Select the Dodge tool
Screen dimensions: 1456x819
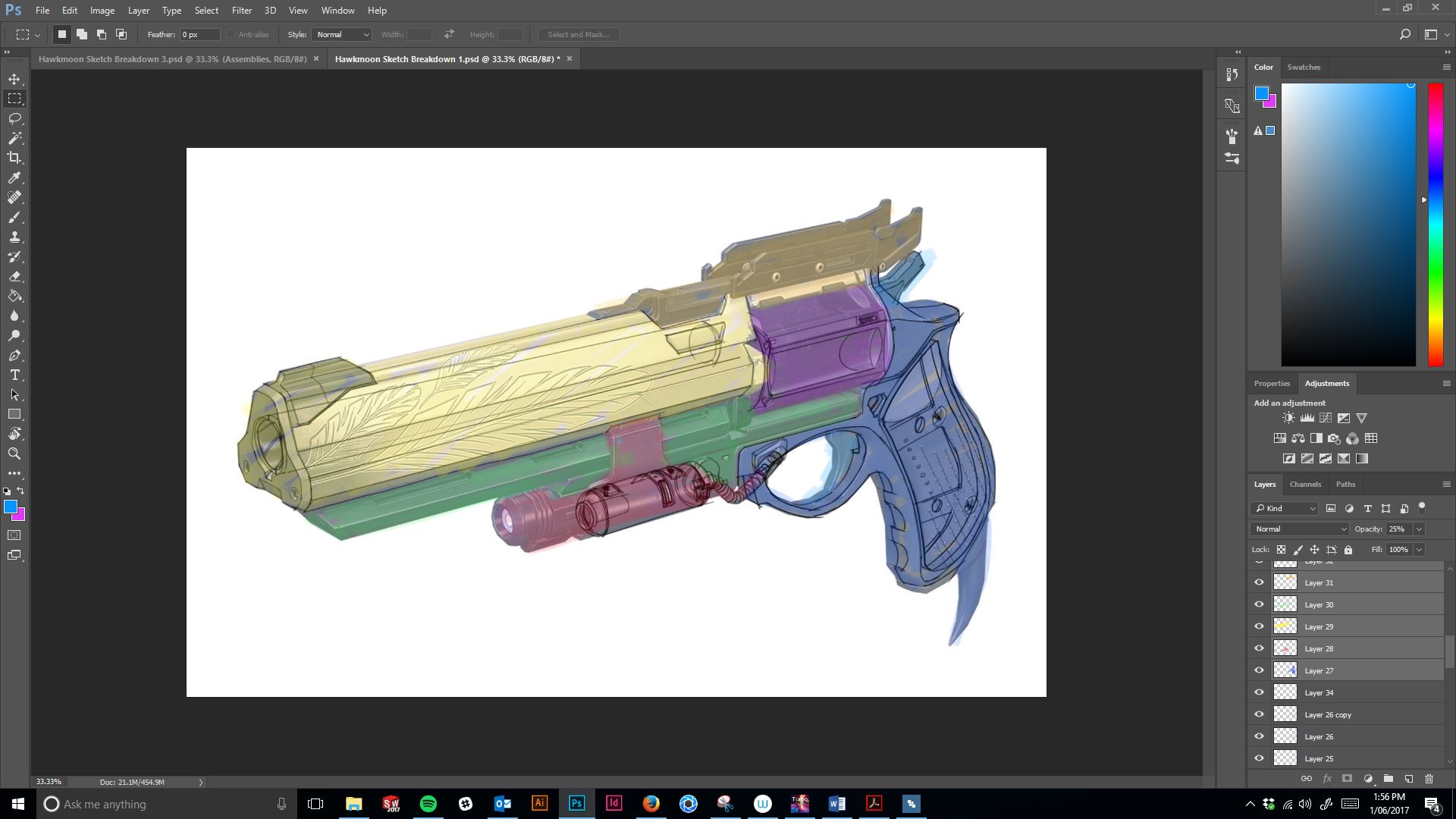(x=14, y=335)
